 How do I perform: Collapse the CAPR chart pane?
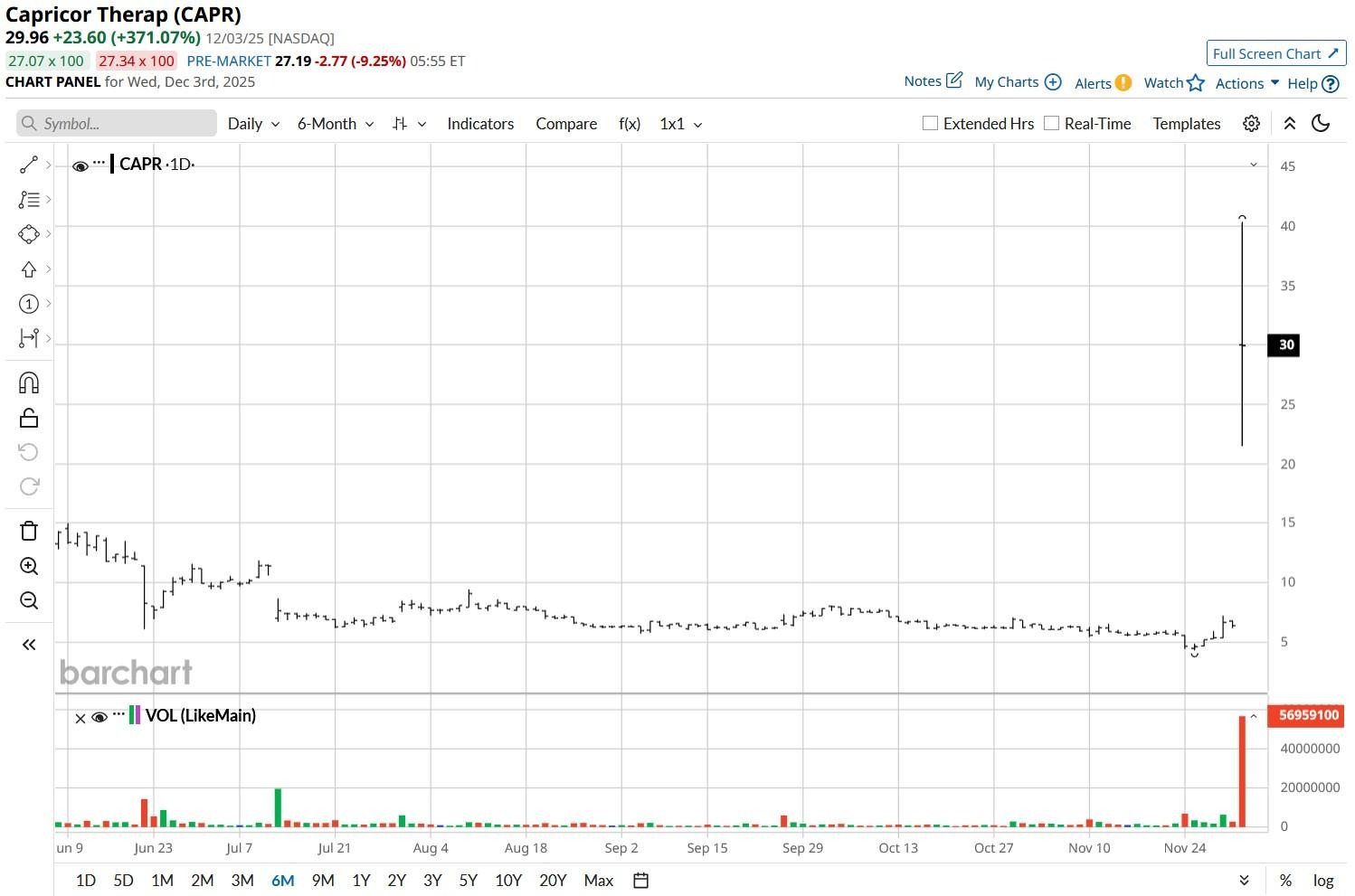pyautogui.click(x=1254, y=165)
